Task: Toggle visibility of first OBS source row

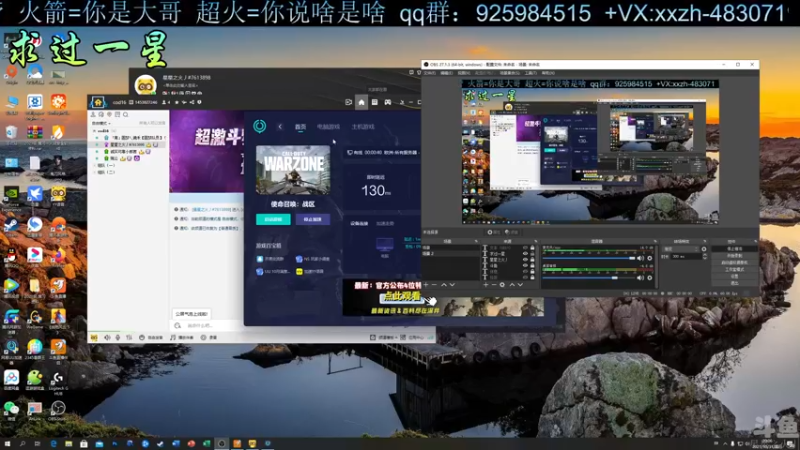Action: click(525, 248)
